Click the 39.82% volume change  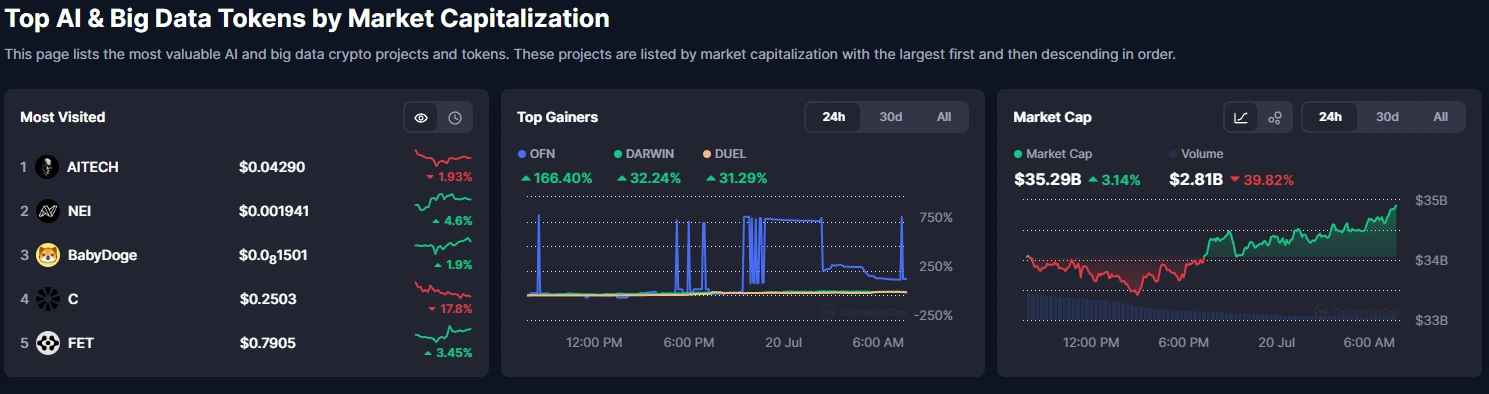[x=1262, y=180]
